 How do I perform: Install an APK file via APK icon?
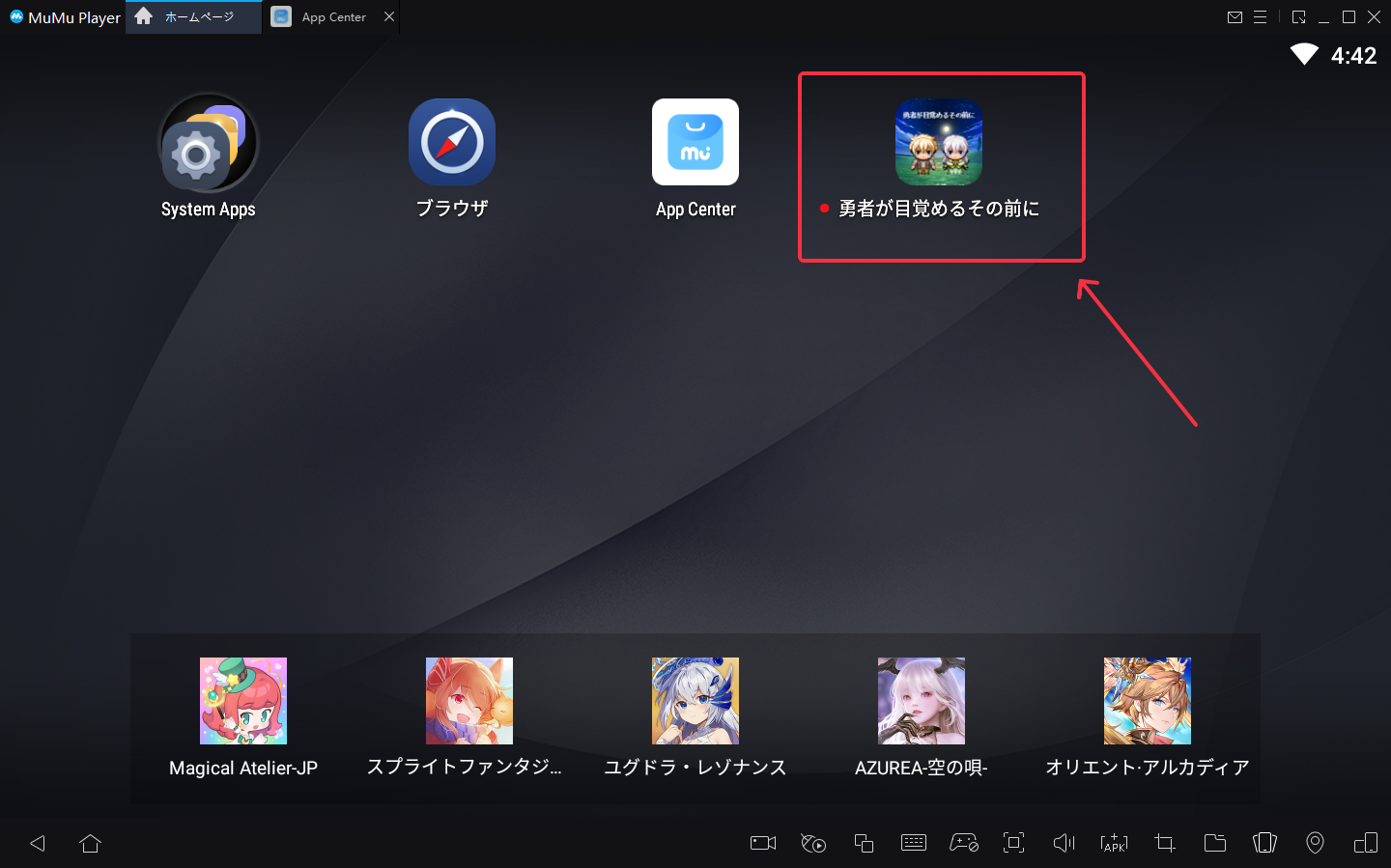(x=1115, y=843)
